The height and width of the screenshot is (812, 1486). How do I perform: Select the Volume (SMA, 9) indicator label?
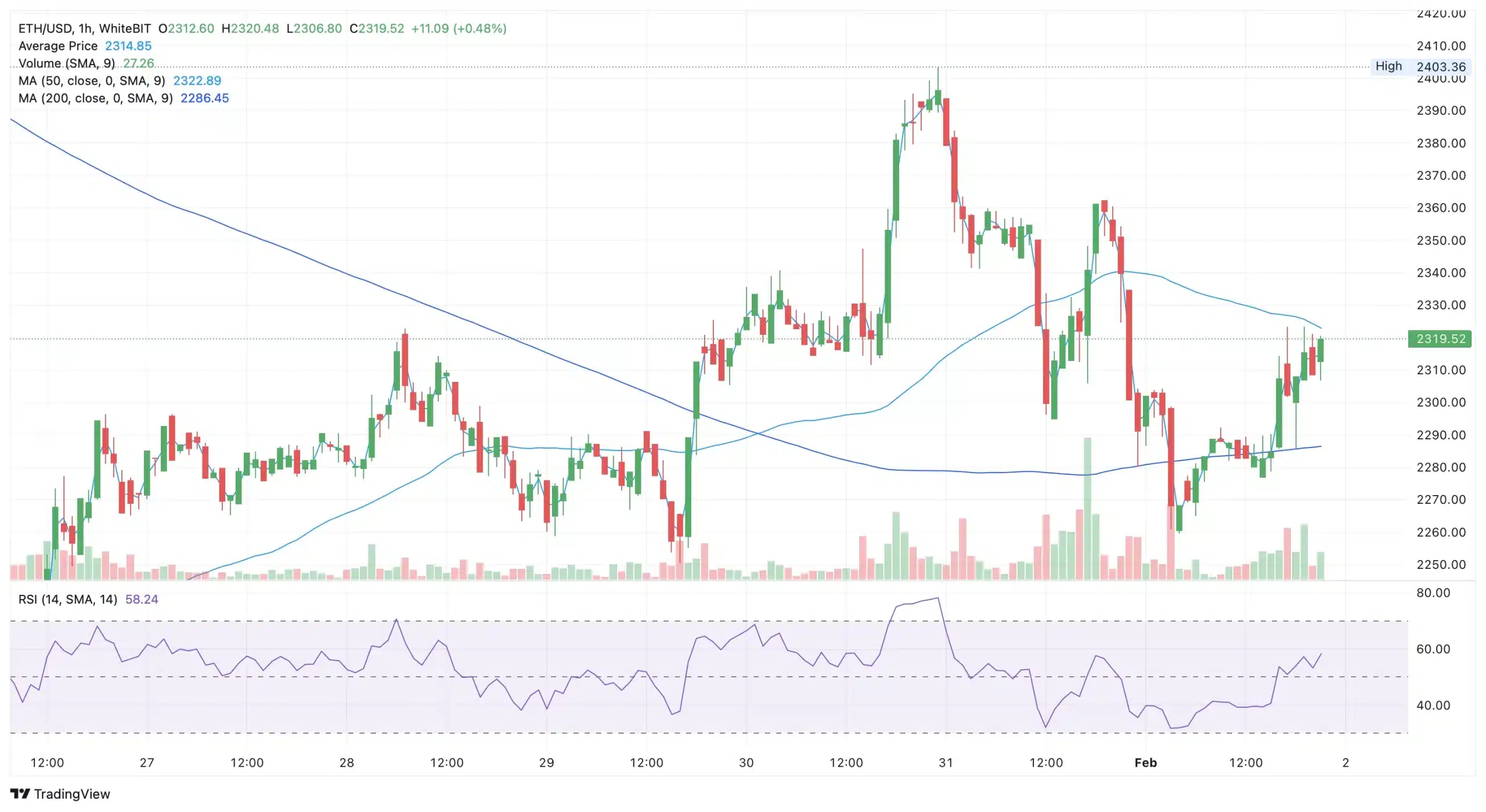[67, 63]
